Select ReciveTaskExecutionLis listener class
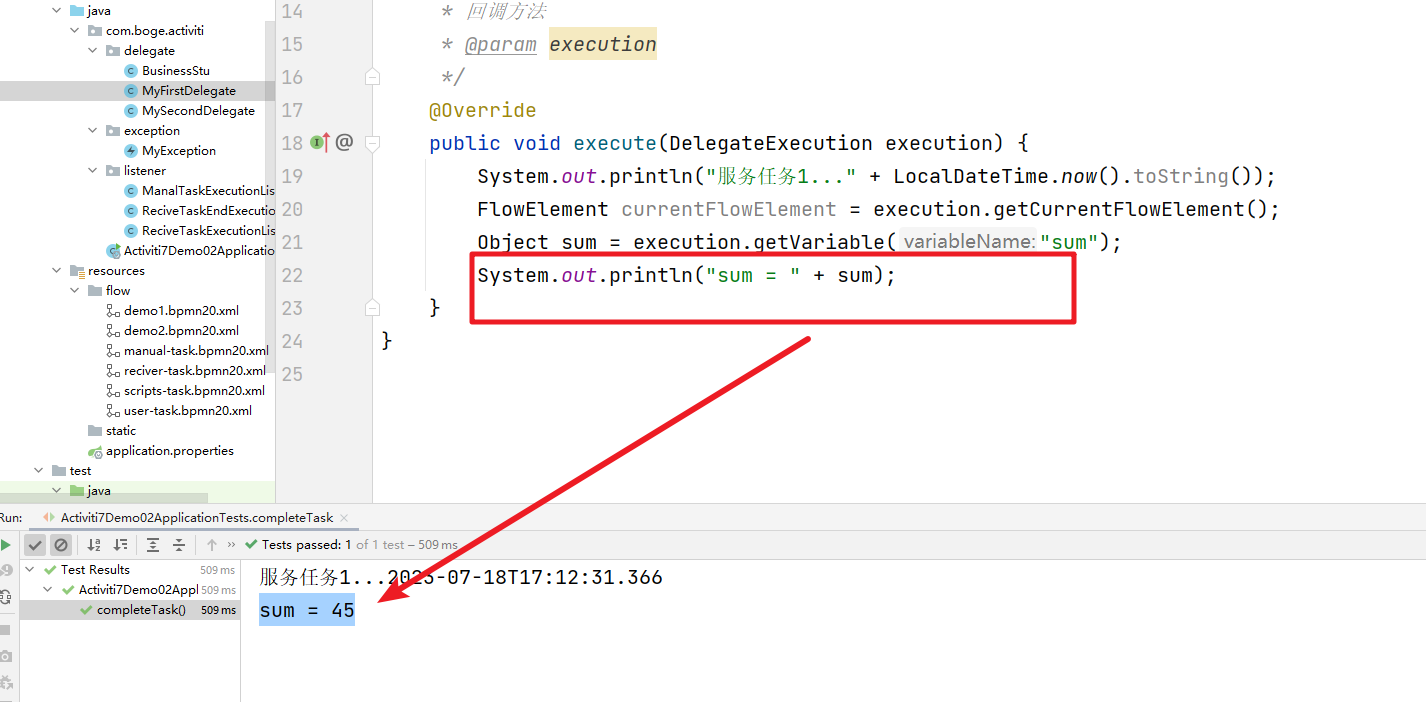 click(x=208, y=231)
